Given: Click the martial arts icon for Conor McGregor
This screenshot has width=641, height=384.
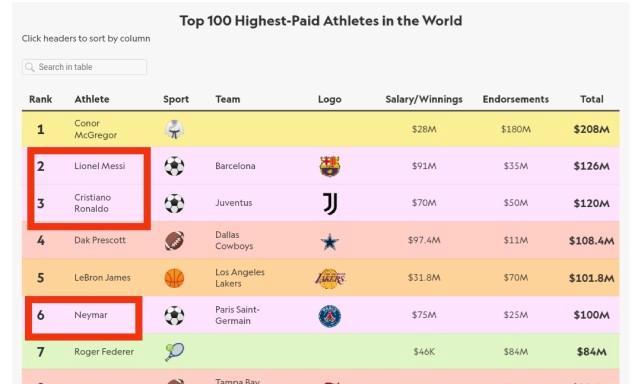Looking at the screenshot, I should click(x=175, y=129).
